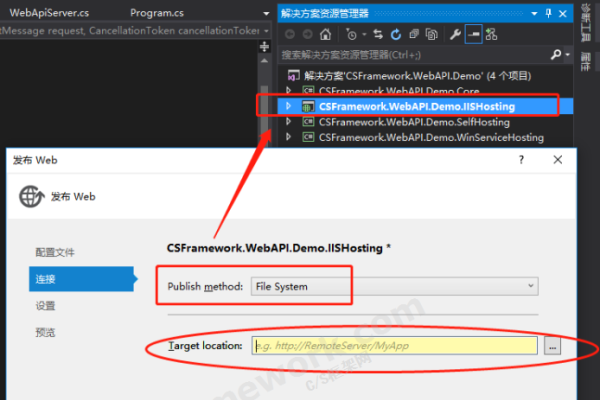Select CSFramework.WebAPI.Demo.WinServiceHosting project

[431, 137]
